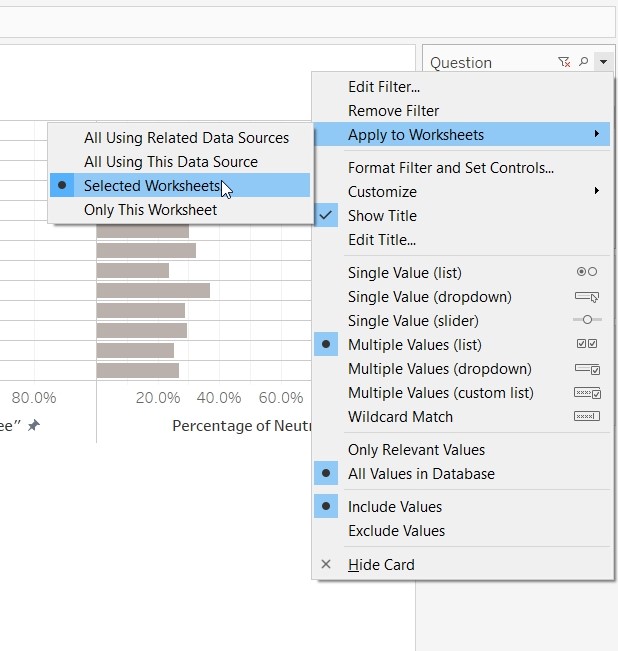Click the pin icon beside the axis title

click(33, 426)
